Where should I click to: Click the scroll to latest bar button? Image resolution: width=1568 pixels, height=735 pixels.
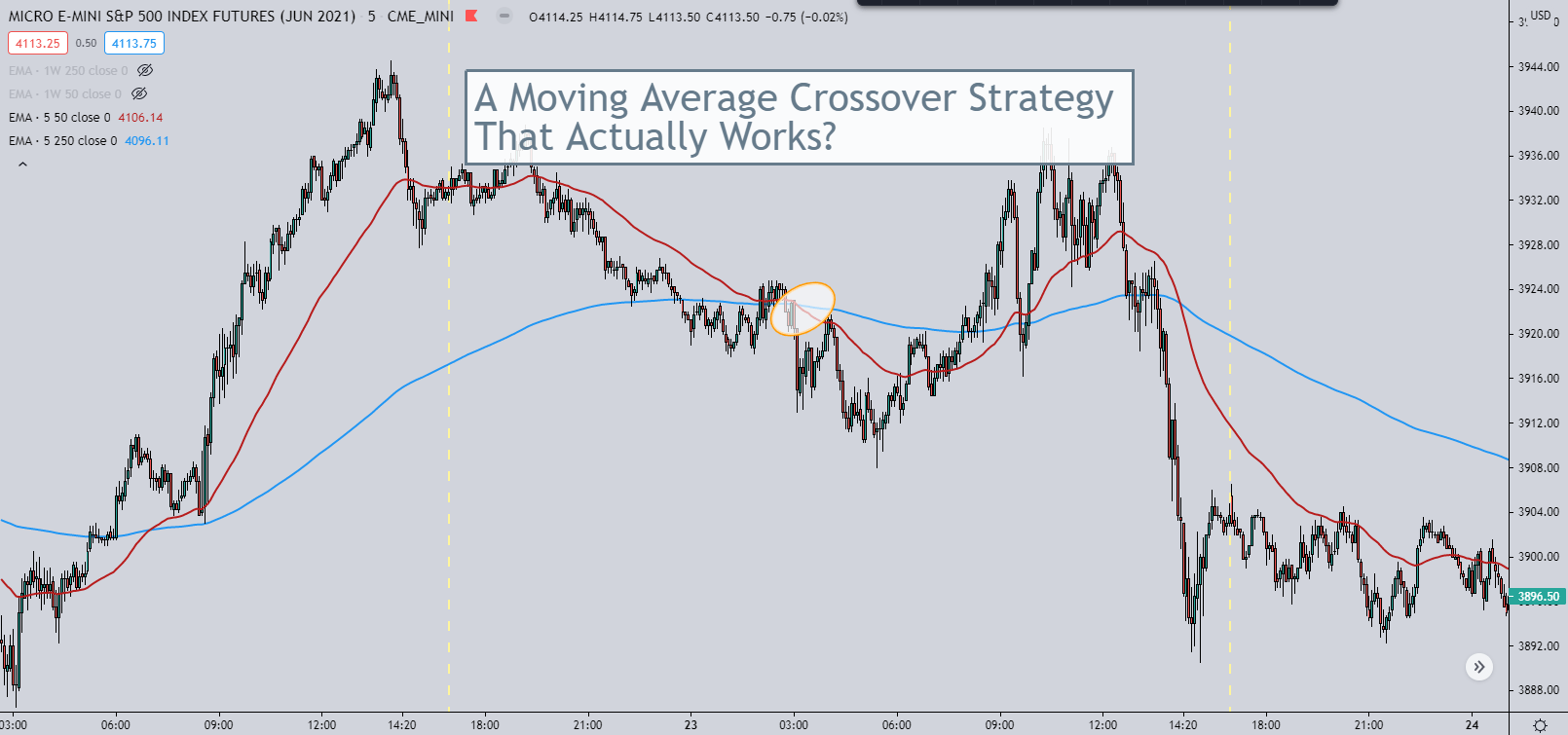tap(1479, 667)
